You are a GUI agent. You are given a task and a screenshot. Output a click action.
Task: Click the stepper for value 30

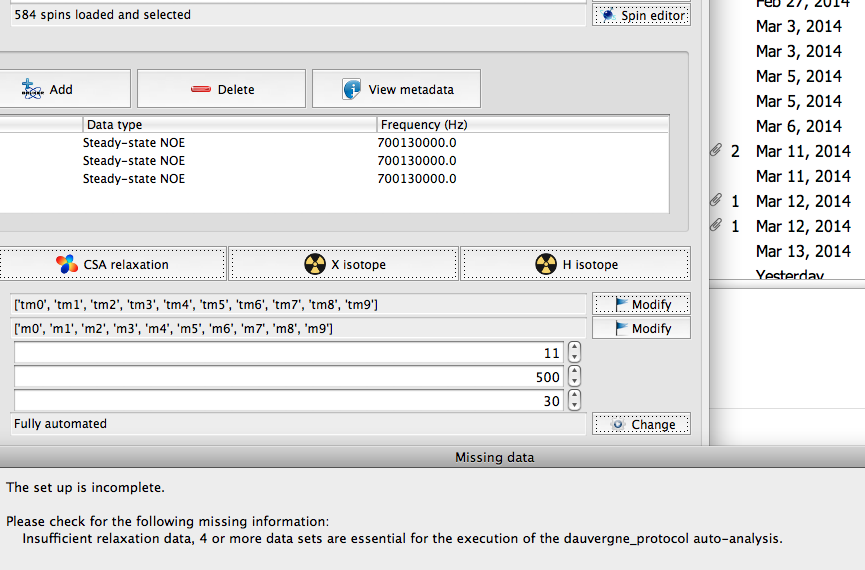tap(574, 400)
